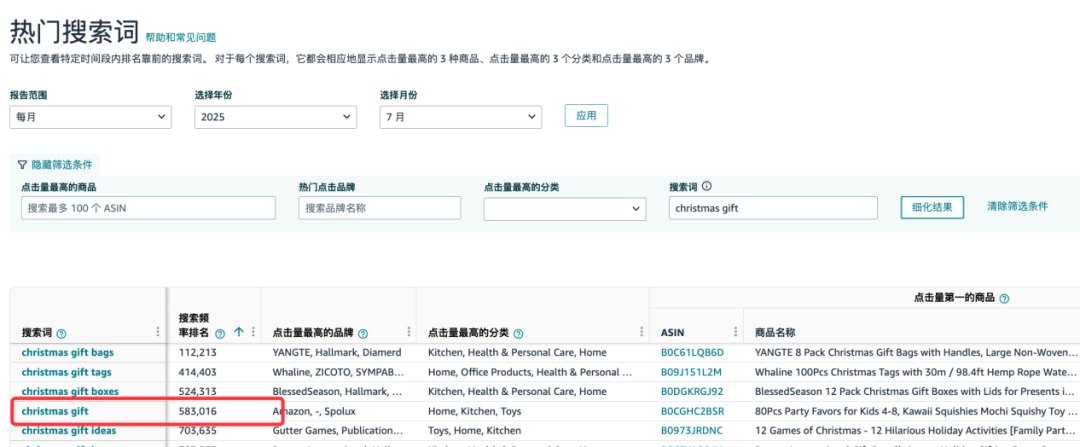Click brand cell Gutter Games, Publication…
This screenshot has height=447, width=1080.
(x=338, y=430)
